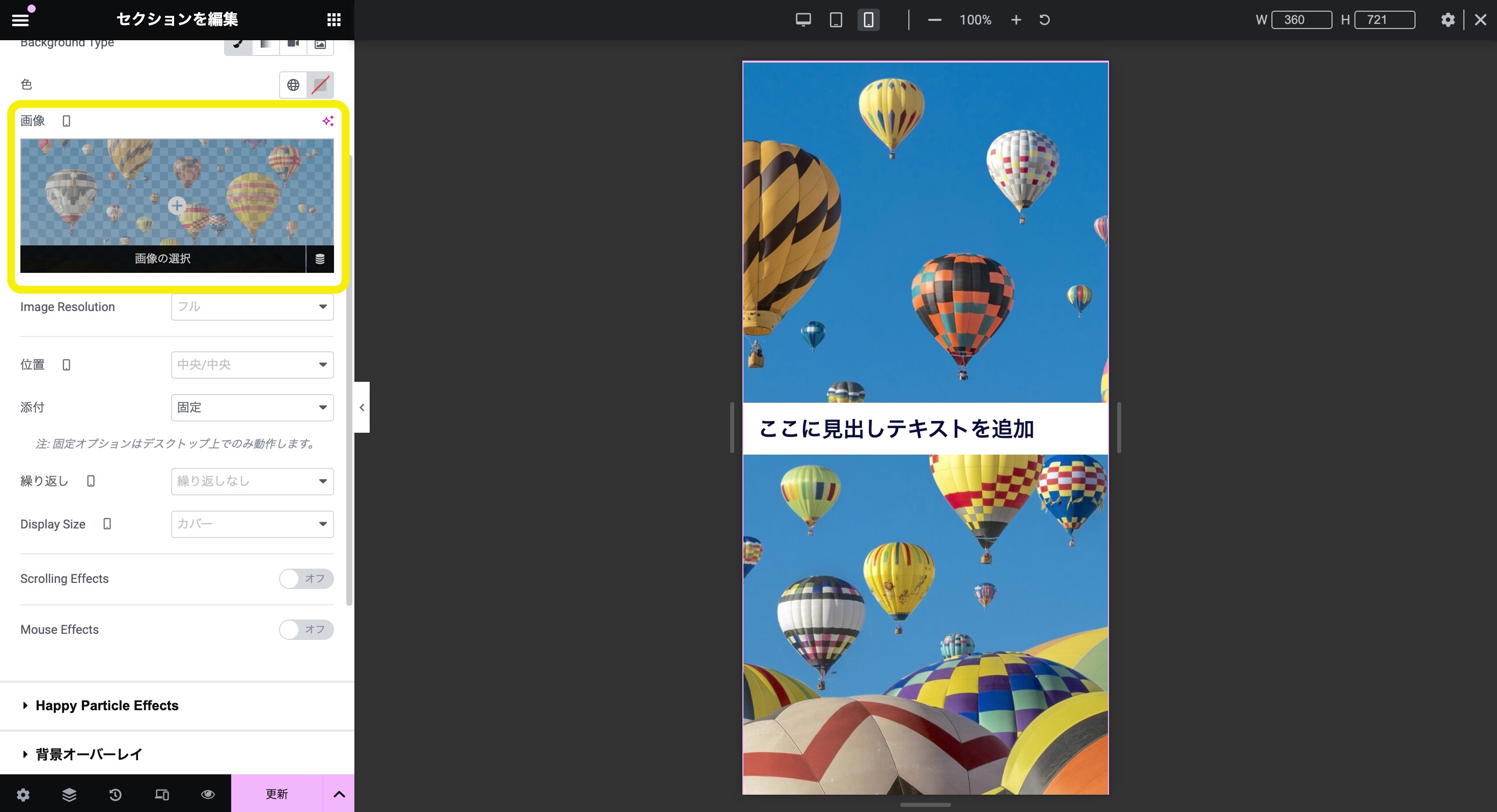The height and width of the screenshot is (812, 1497).
Task: Switch to mobile preview mode
Action: pos(868,20)
